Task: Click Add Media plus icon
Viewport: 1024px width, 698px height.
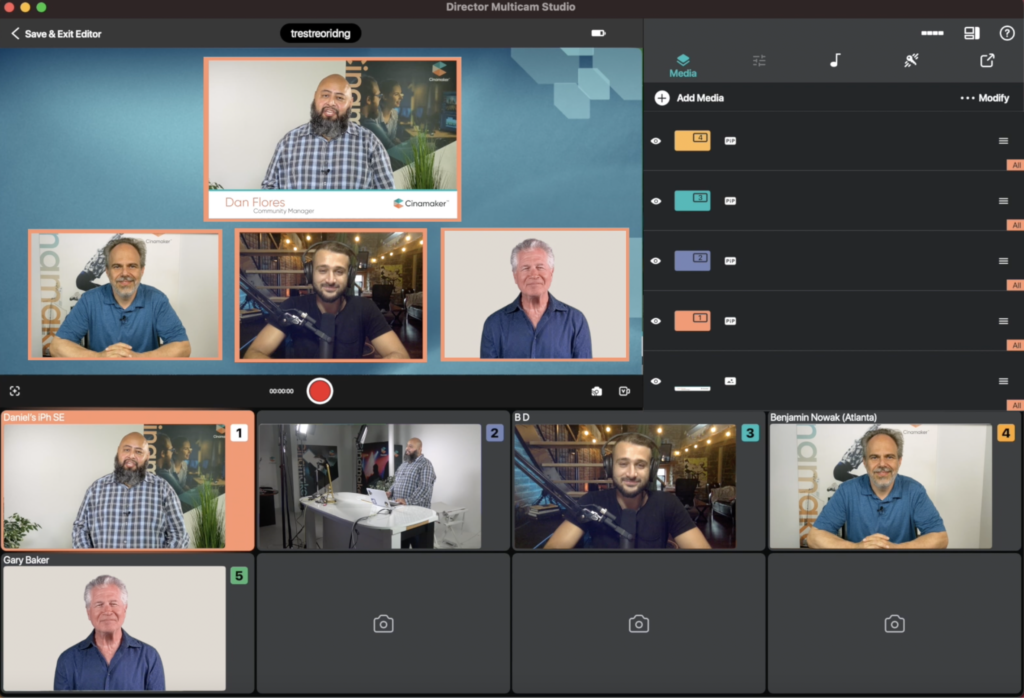Action: [x=662, y=98]
